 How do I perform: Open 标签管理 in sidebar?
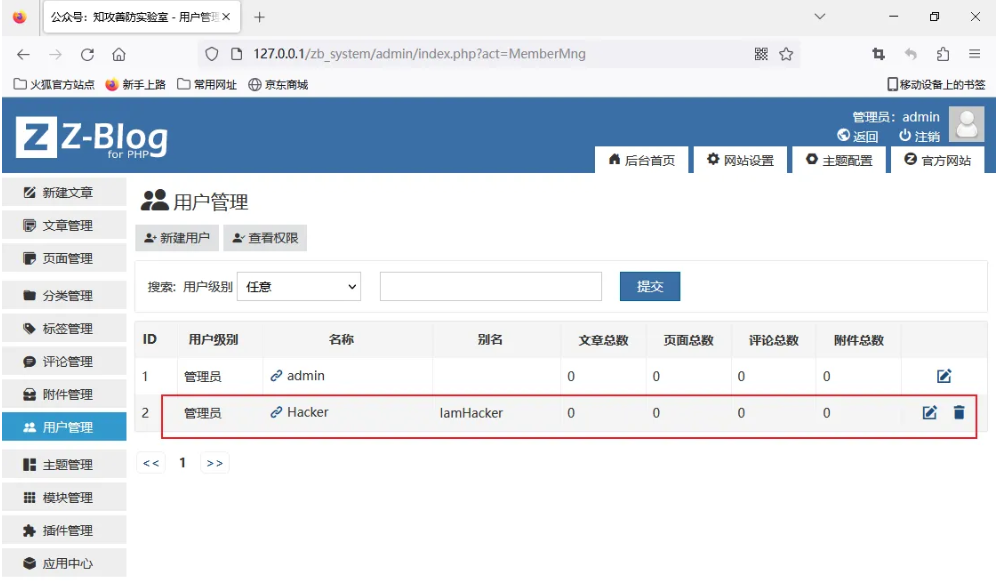tap(64, 329)
